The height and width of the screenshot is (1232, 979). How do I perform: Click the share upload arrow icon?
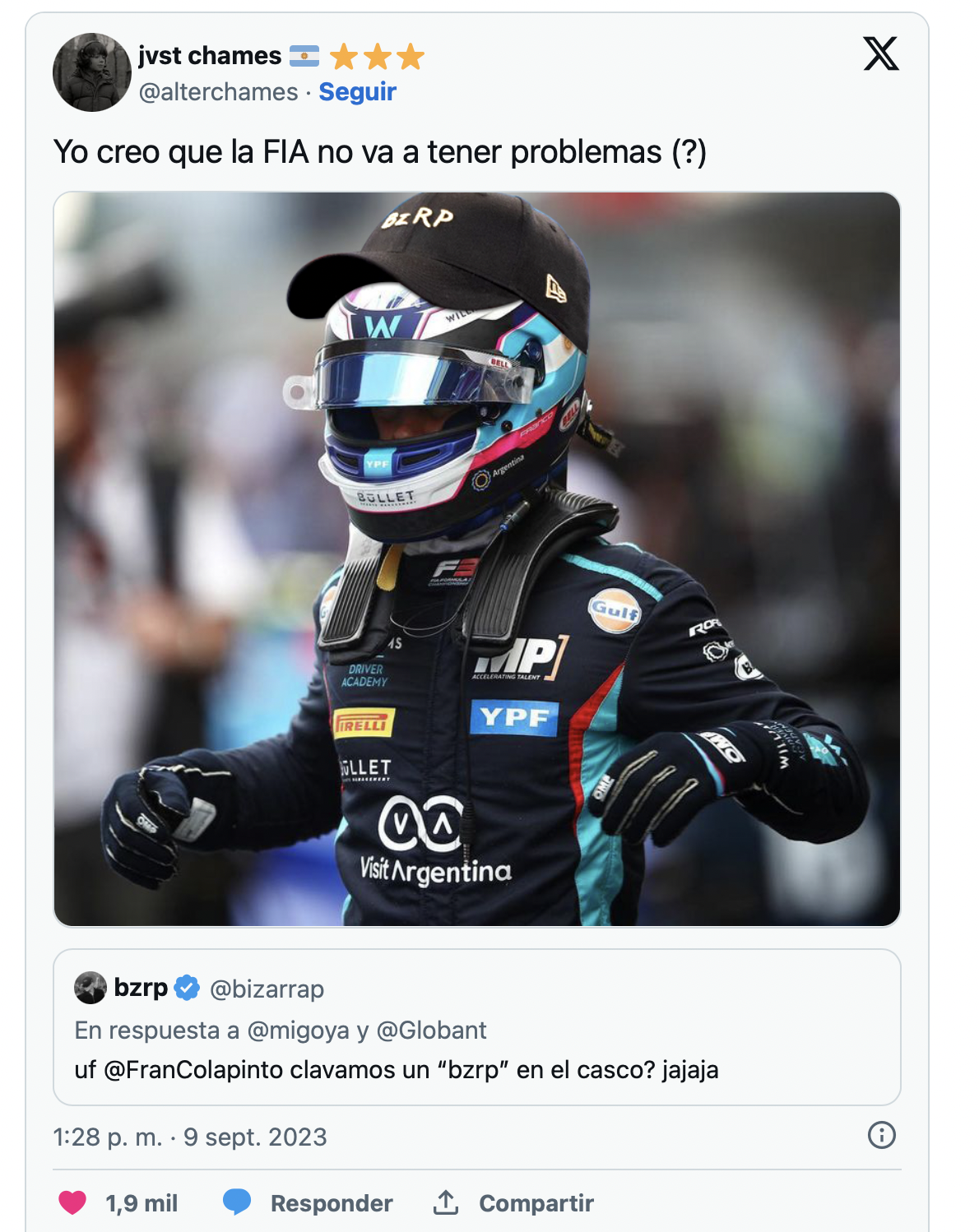(446, 1202)
